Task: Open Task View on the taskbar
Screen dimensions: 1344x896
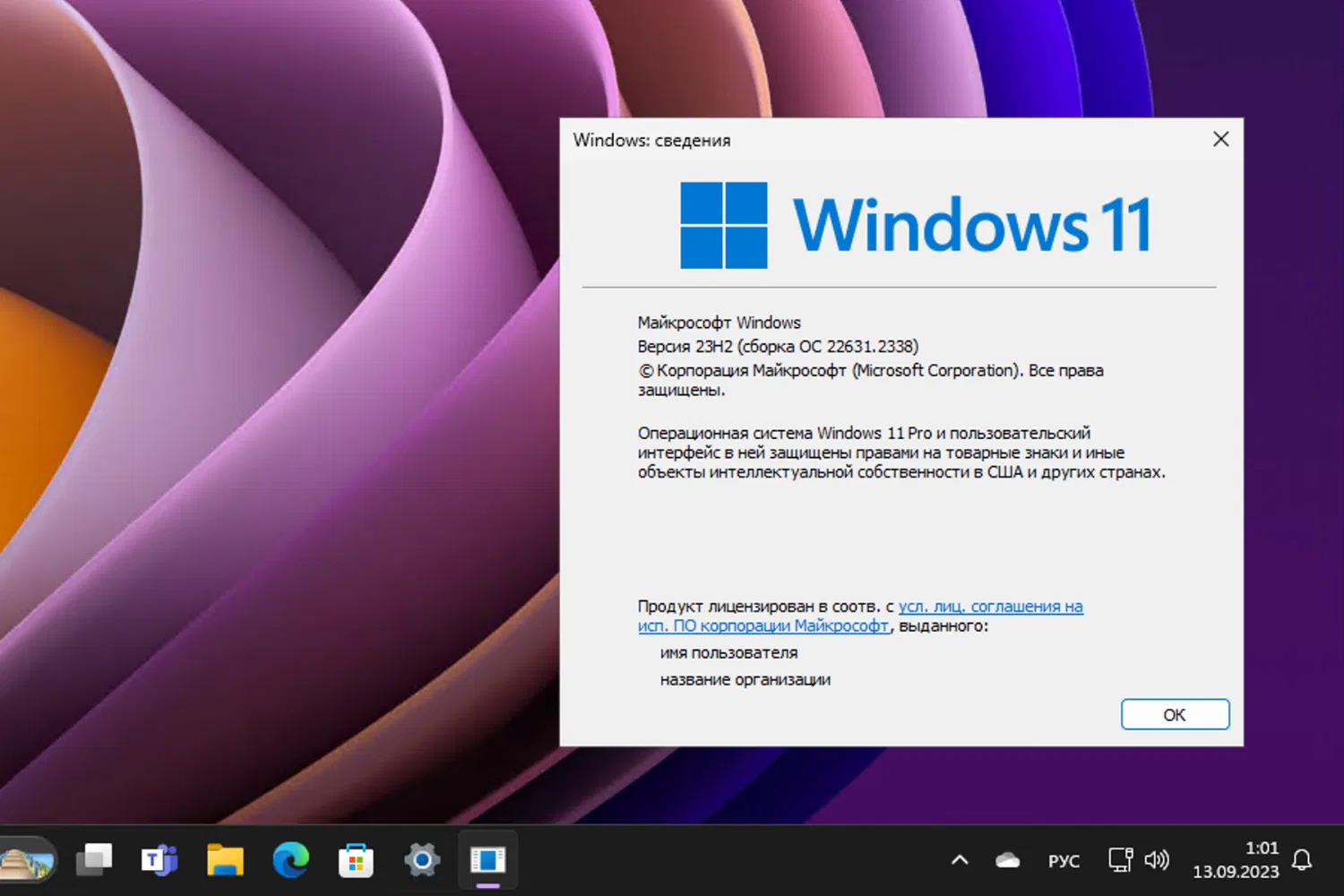Action: (93, 860)
